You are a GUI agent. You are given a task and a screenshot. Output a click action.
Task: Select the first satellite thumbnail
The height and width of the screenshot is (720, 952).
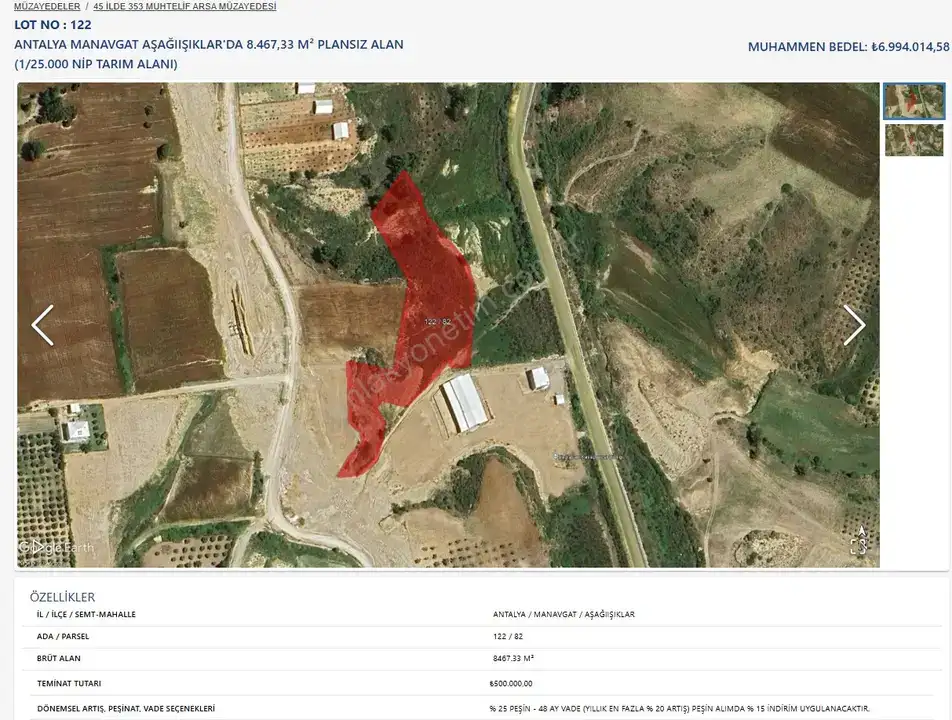tap(913, 101)
